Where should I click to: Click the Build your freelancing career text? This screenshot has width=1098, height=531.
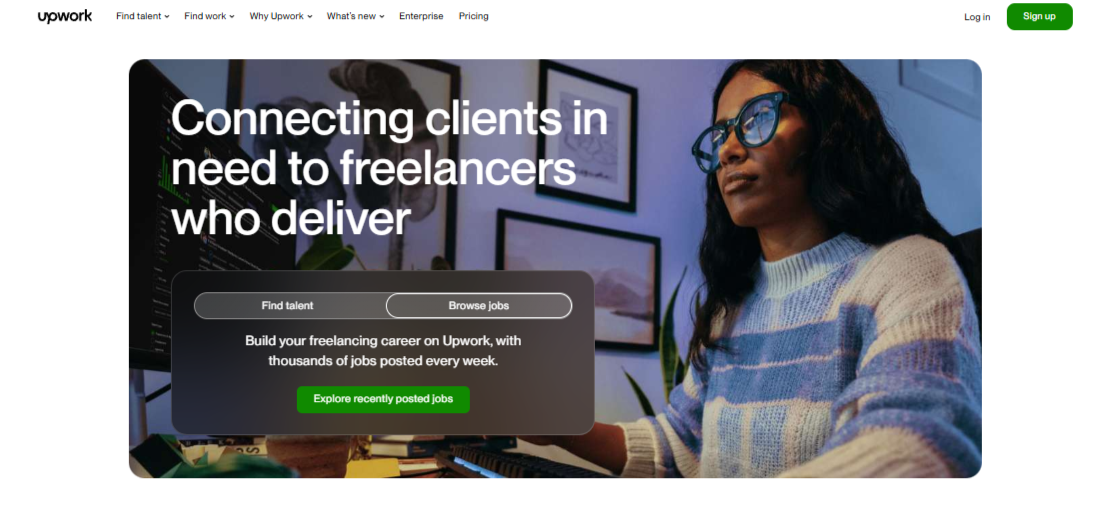[x=383, y=351]
